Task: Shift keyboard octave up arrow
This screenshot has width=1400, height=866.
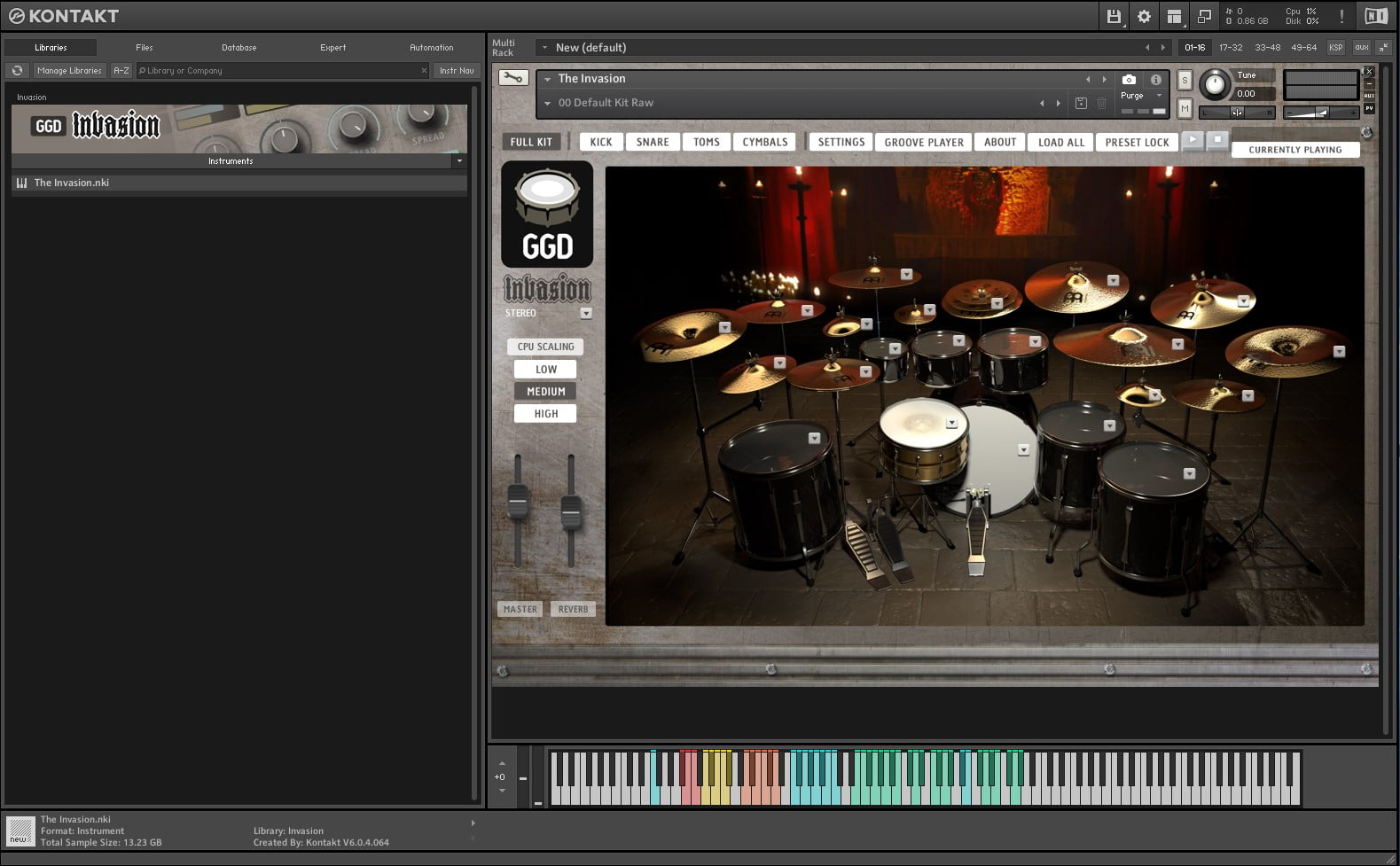Action: (502, 763)
